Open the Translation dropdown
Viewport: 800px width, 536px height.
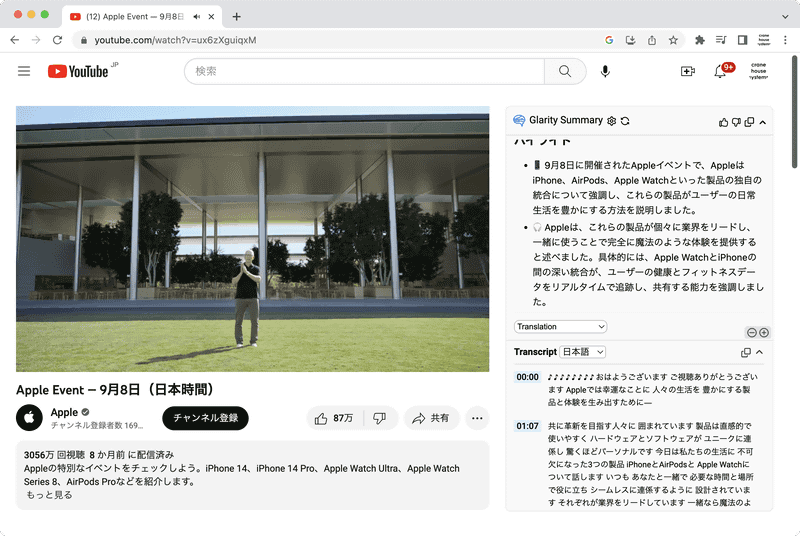tap(561, 326)
